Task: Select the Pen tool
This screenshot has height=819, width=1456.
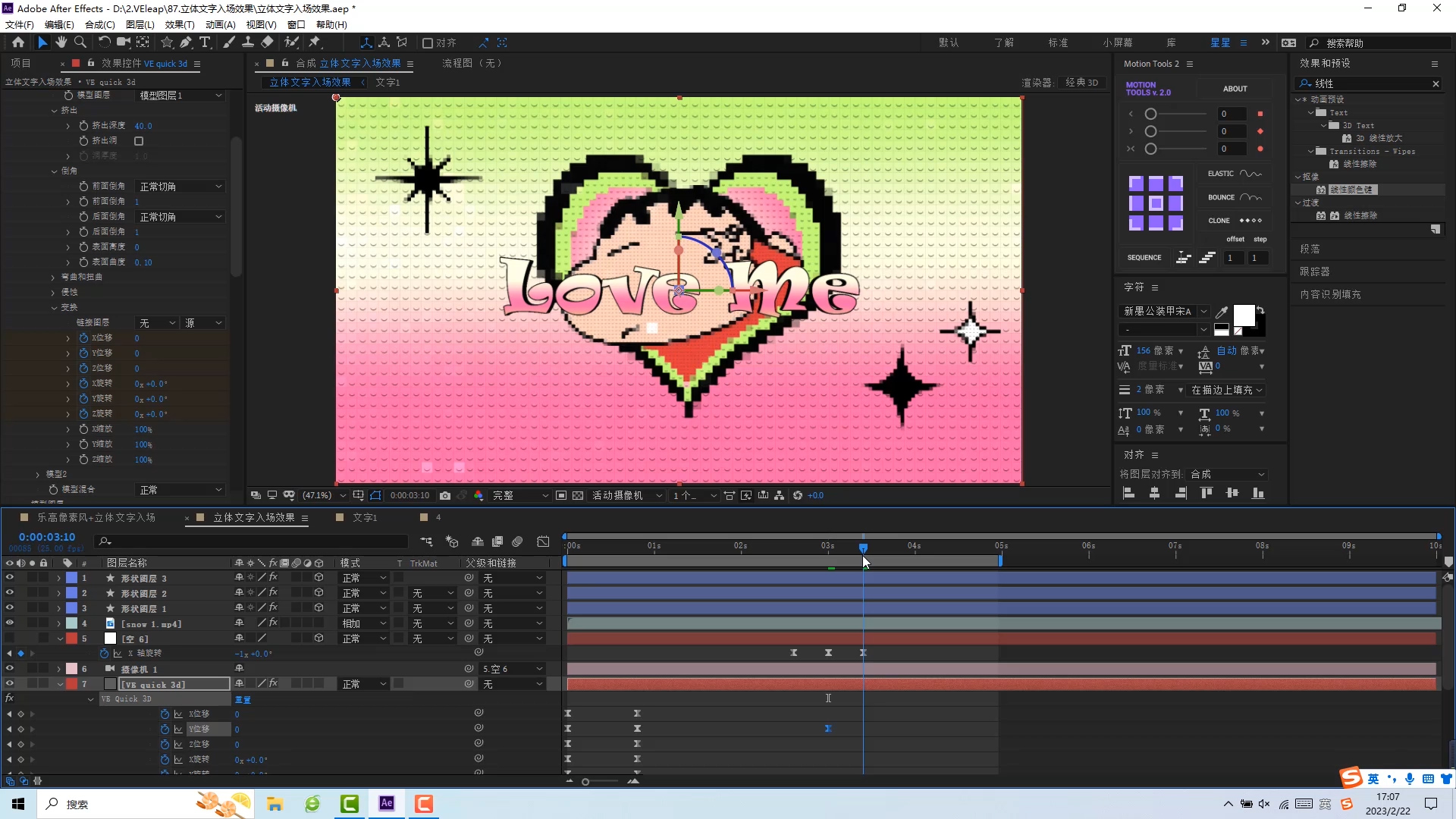Action: 186,42
